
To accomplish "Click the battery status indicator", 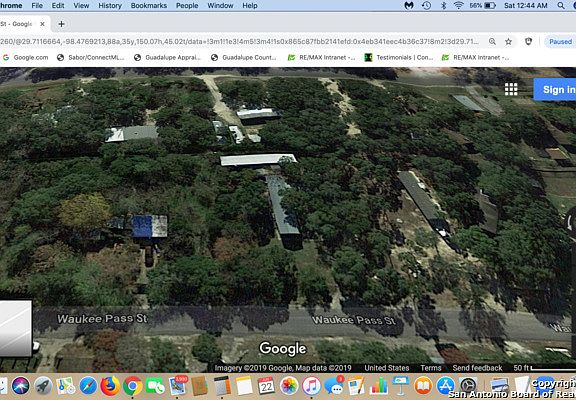I will click(482, 6).
